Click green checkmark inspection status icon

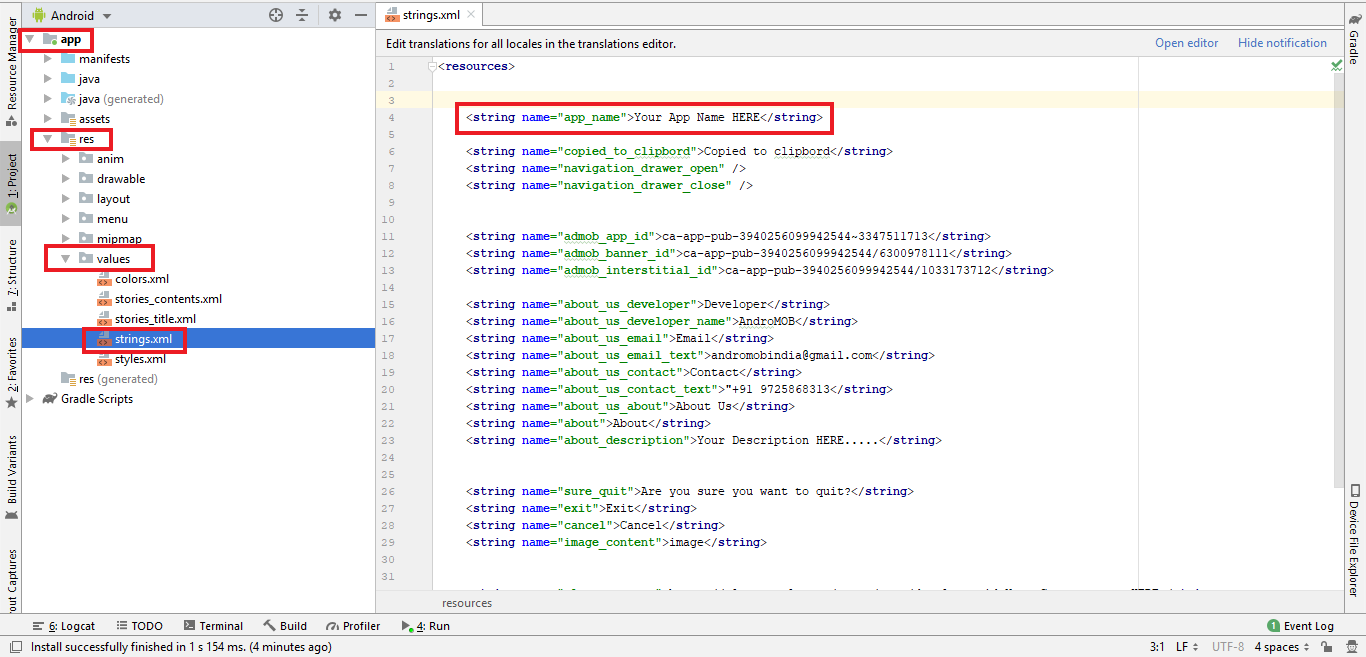[1337, 65]
